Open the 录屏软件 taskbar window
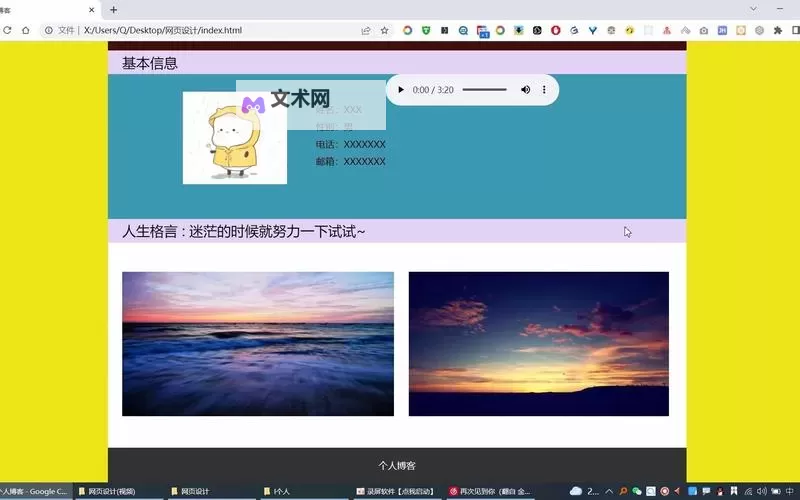800x500 pixels. point(397,491)
